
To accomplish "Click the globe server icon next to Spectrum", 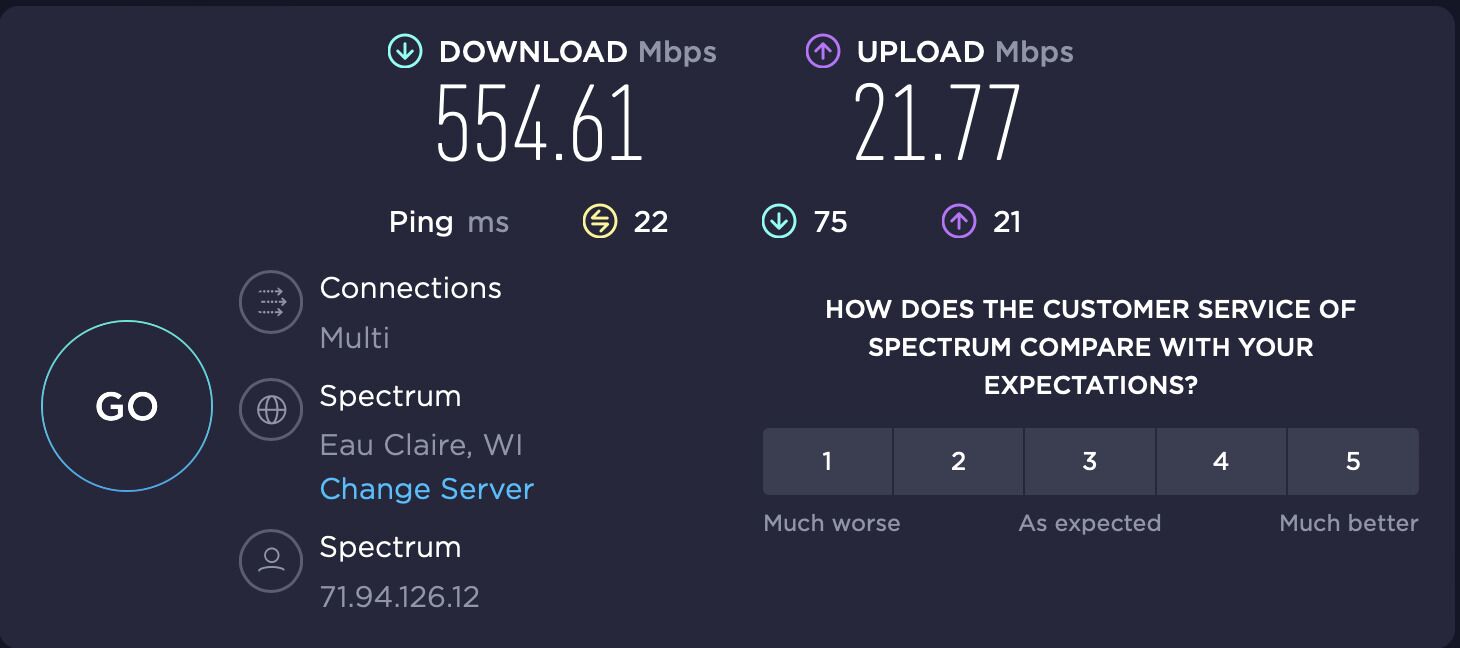I will (271, 410).
